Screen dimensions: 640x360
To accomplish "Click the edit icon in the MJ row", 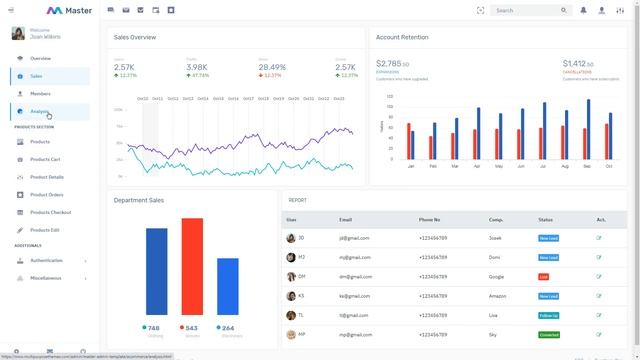I will pyautogui.click(x=599, y=258).
